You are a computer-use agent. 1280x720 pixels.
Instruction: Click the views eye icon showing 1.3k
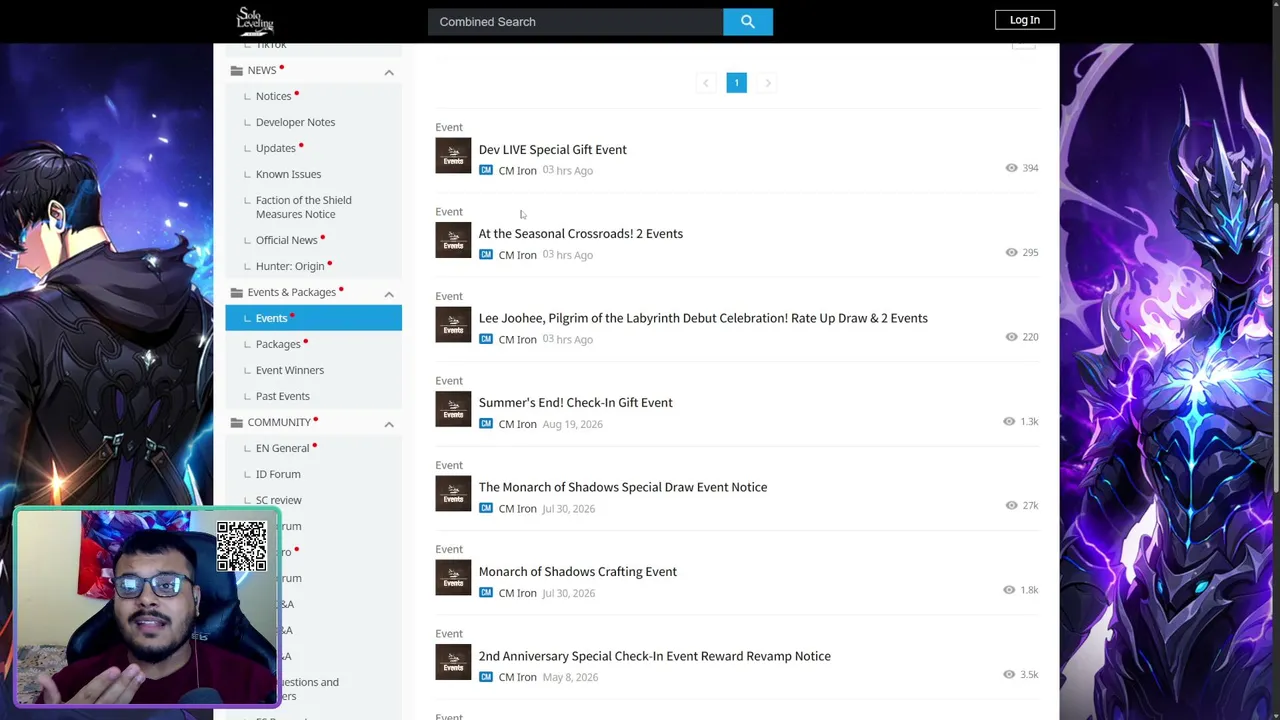1009,421
